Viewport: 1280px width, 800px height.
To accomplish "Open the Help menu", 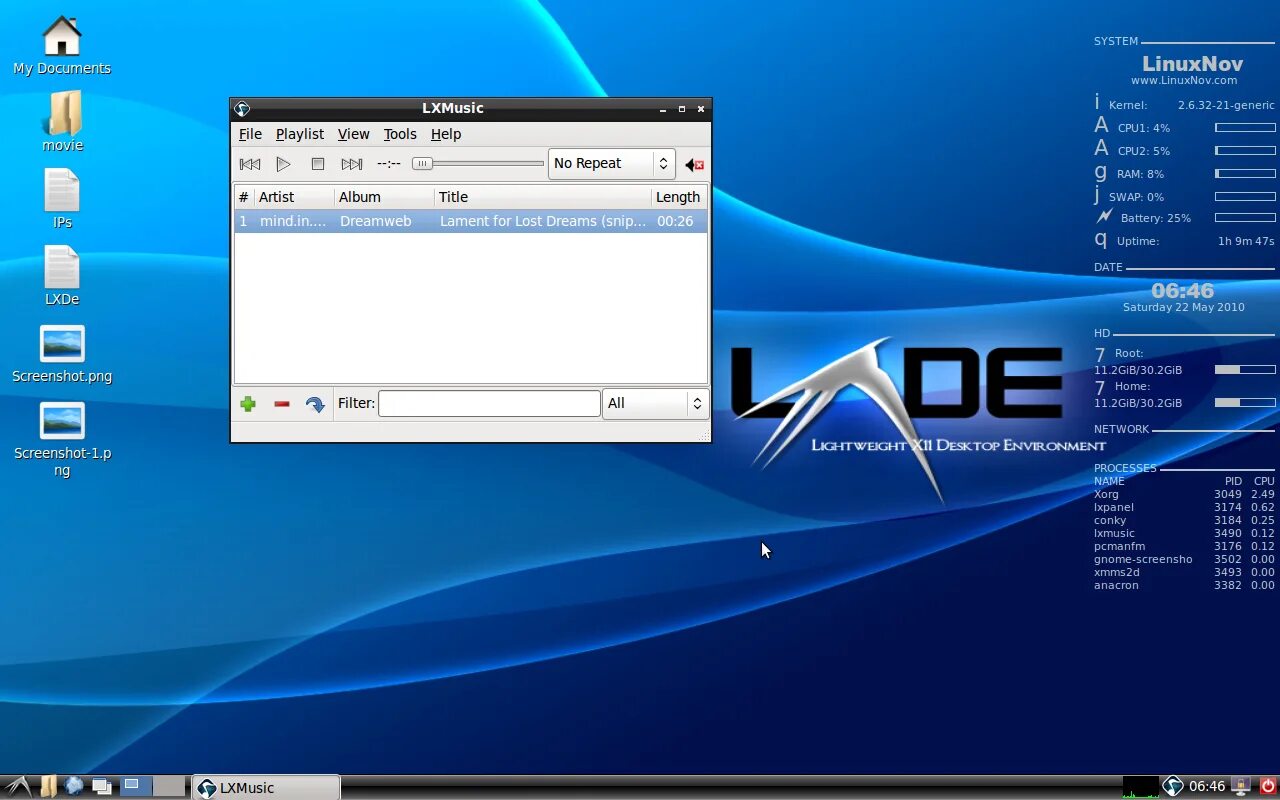I will (x=446, y=134).
